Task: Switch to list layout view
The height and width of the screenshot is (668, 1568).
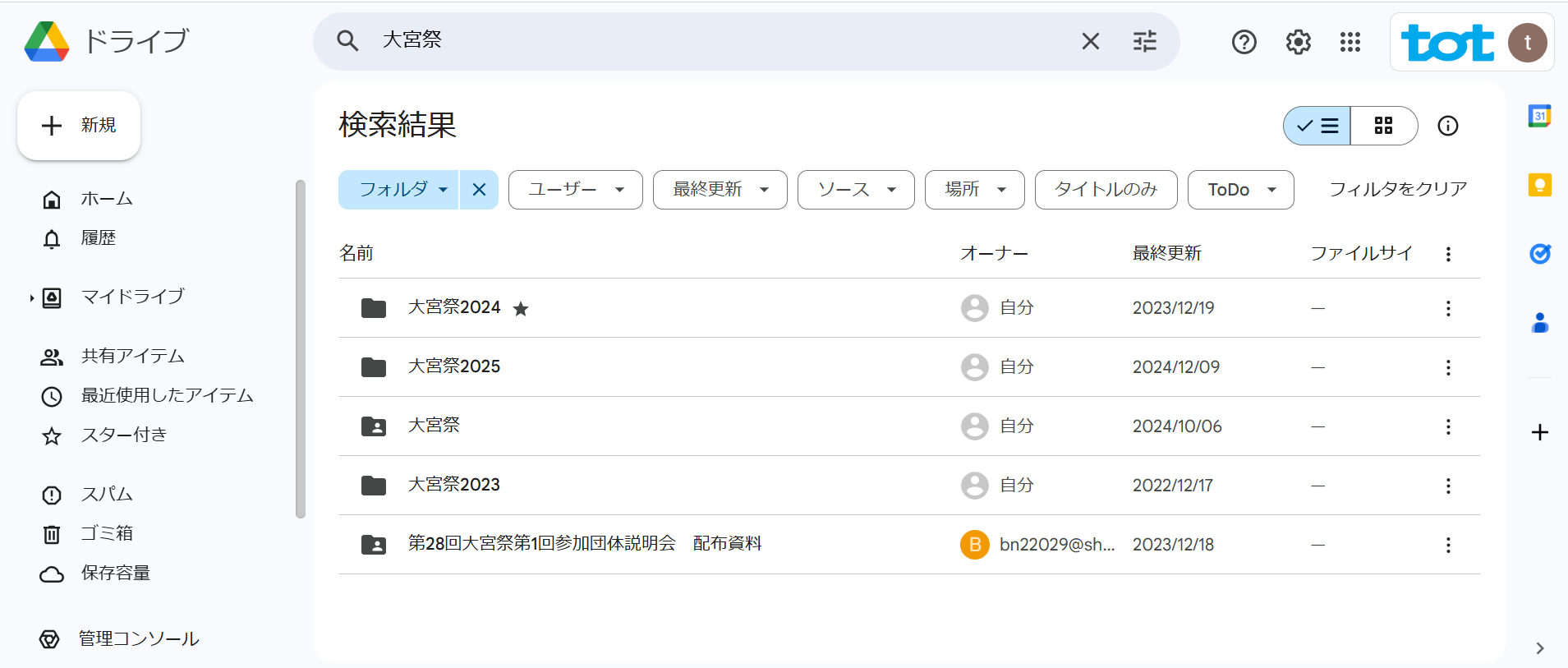Action: (1317, 126)
